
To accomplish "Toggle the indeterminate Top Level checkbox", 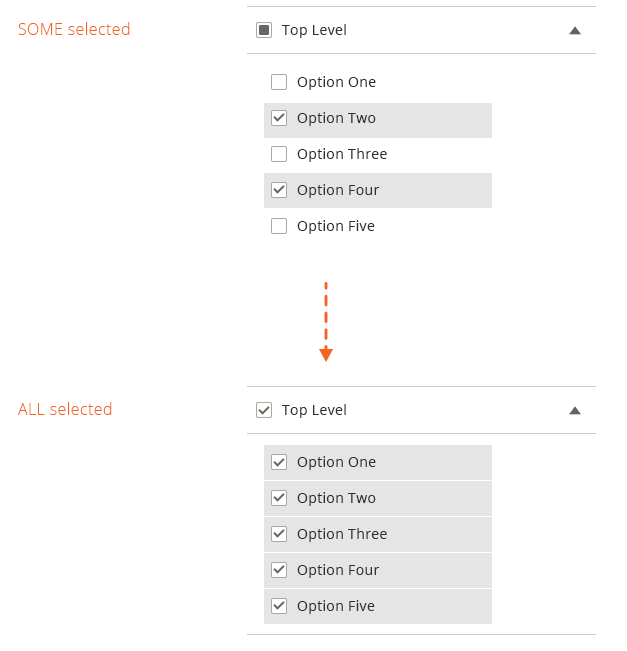I will [x=264, y=30].
